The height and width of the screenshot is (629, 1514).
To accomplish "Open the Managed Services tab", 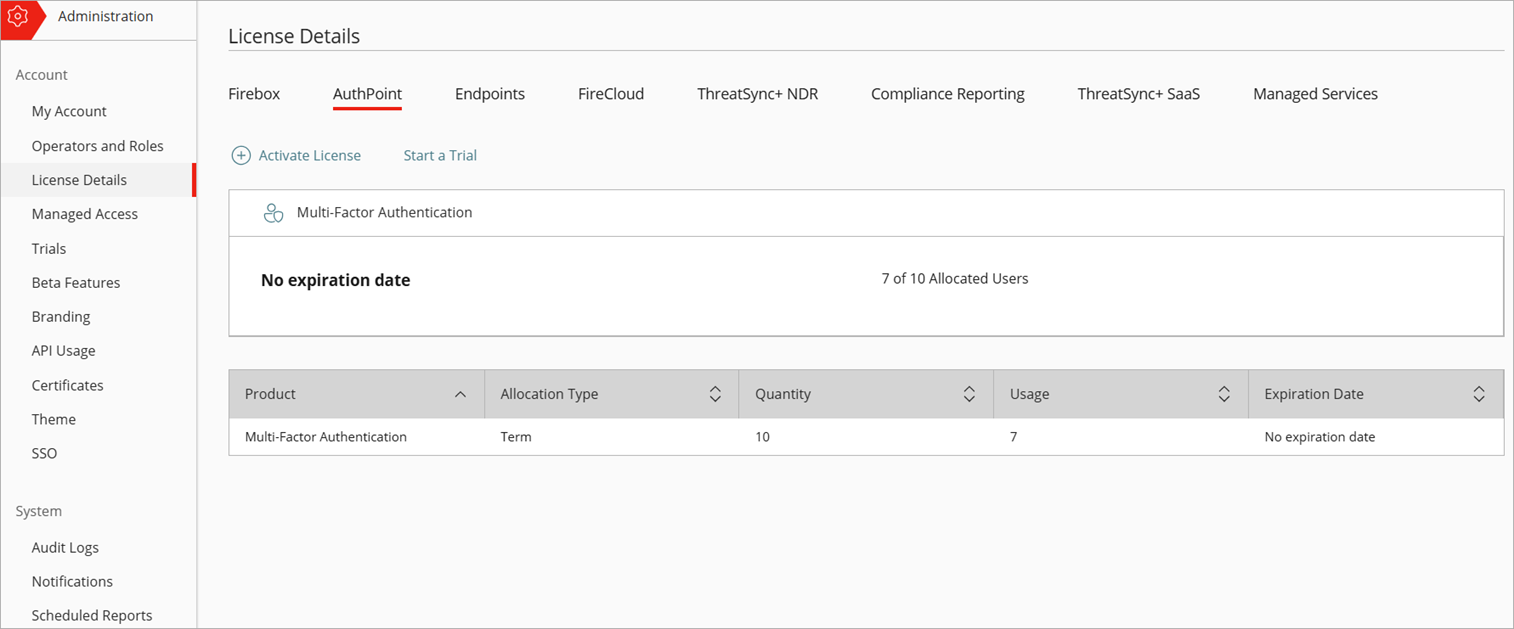I will pyautogui.click(x=1315, y=94).
